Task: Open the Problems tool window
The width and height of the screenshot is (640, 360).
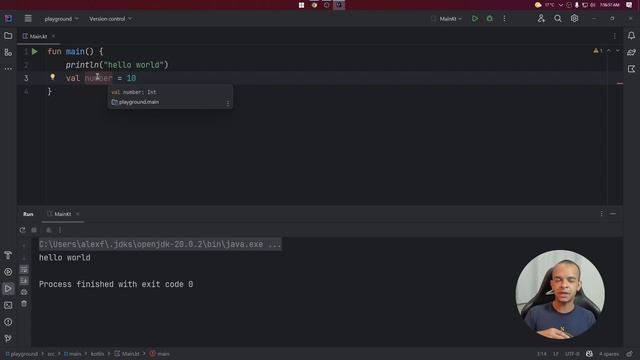Action: click(x=8, y=322)
